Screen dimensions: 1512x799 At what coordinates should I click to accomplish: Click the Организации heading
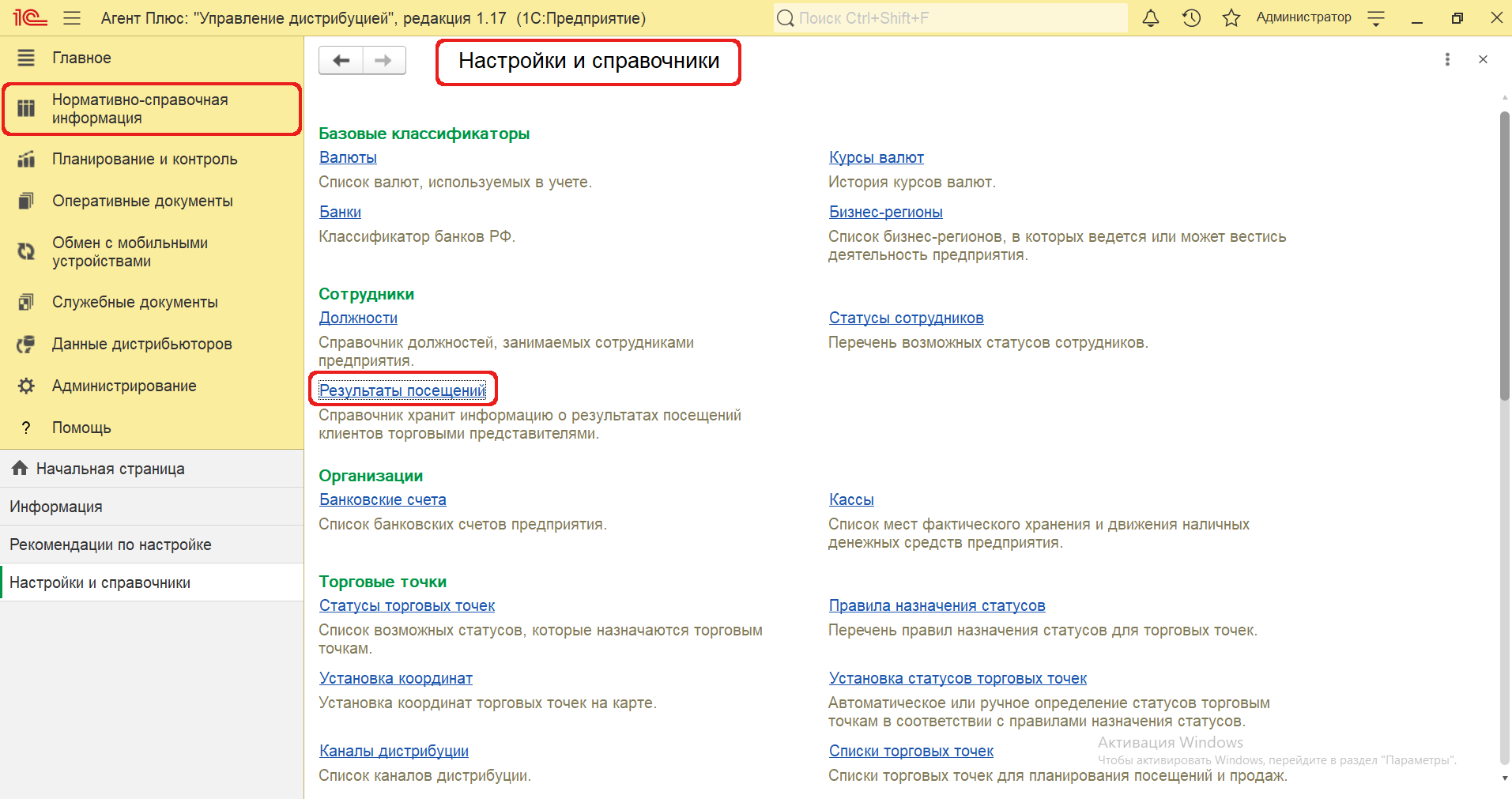[x=371, y=476]
